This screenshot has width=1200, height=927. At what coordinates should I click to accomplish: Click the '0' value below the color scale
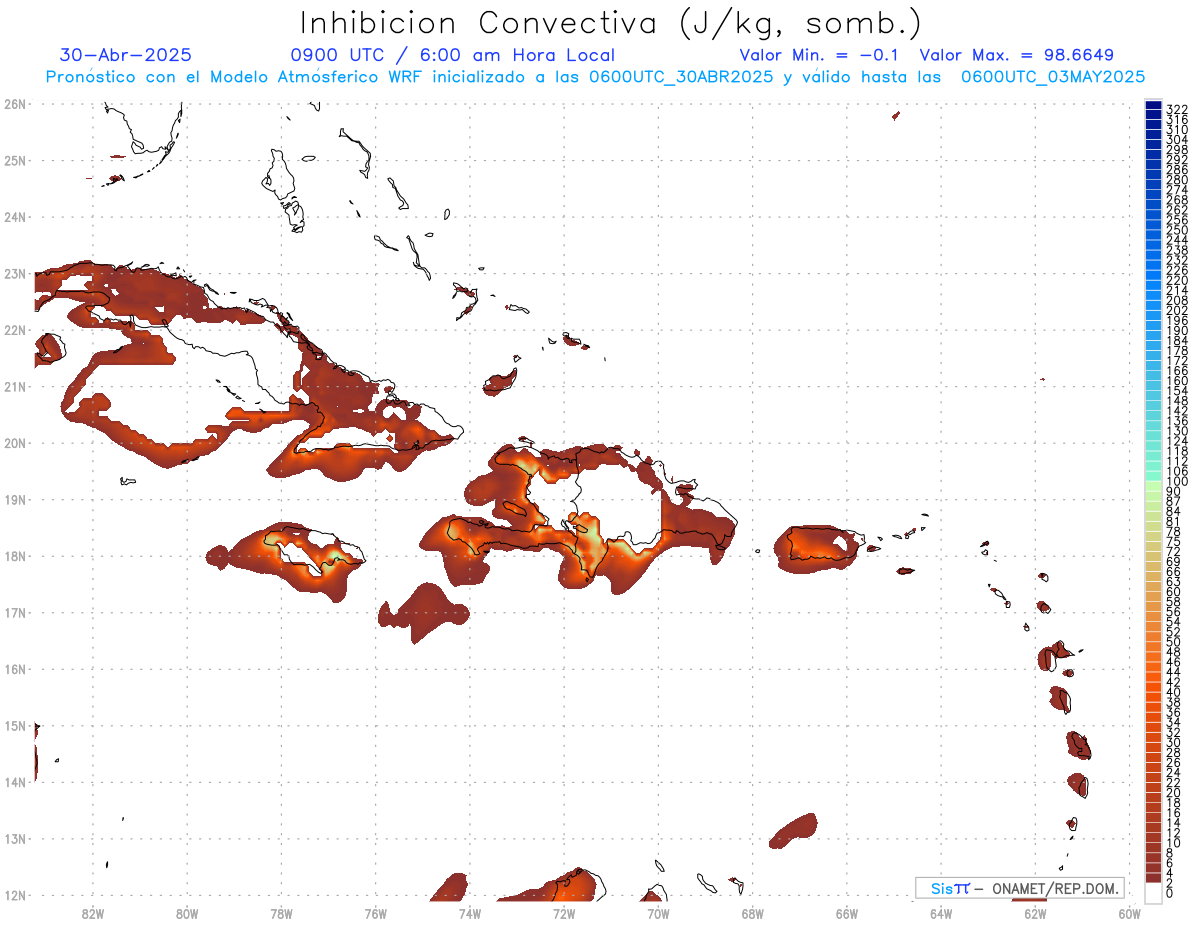tap(1170, 893)
